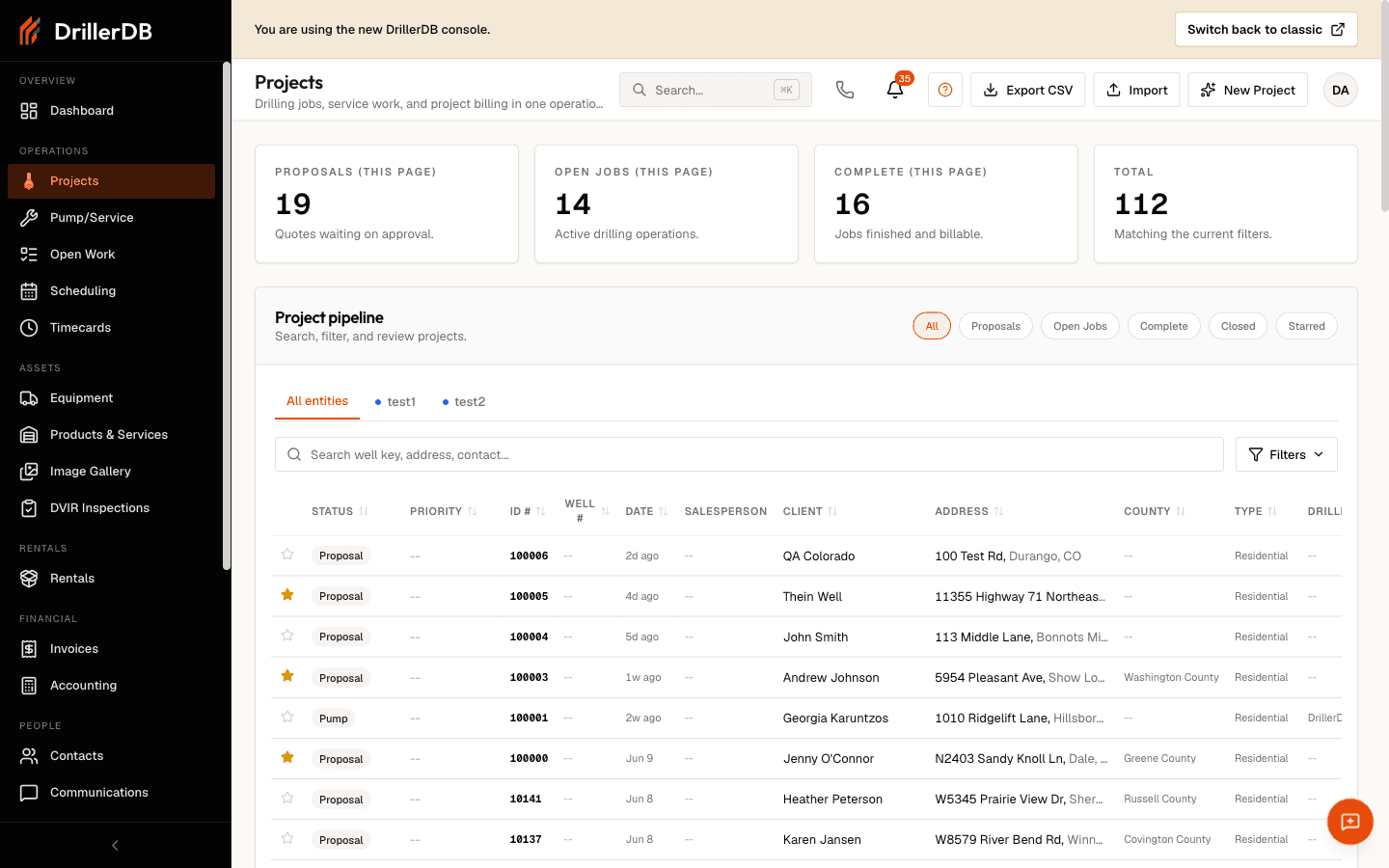This screenshot has height=868, width=1389.
Task: Click the phone icon in header
Action: click(845, 90)
